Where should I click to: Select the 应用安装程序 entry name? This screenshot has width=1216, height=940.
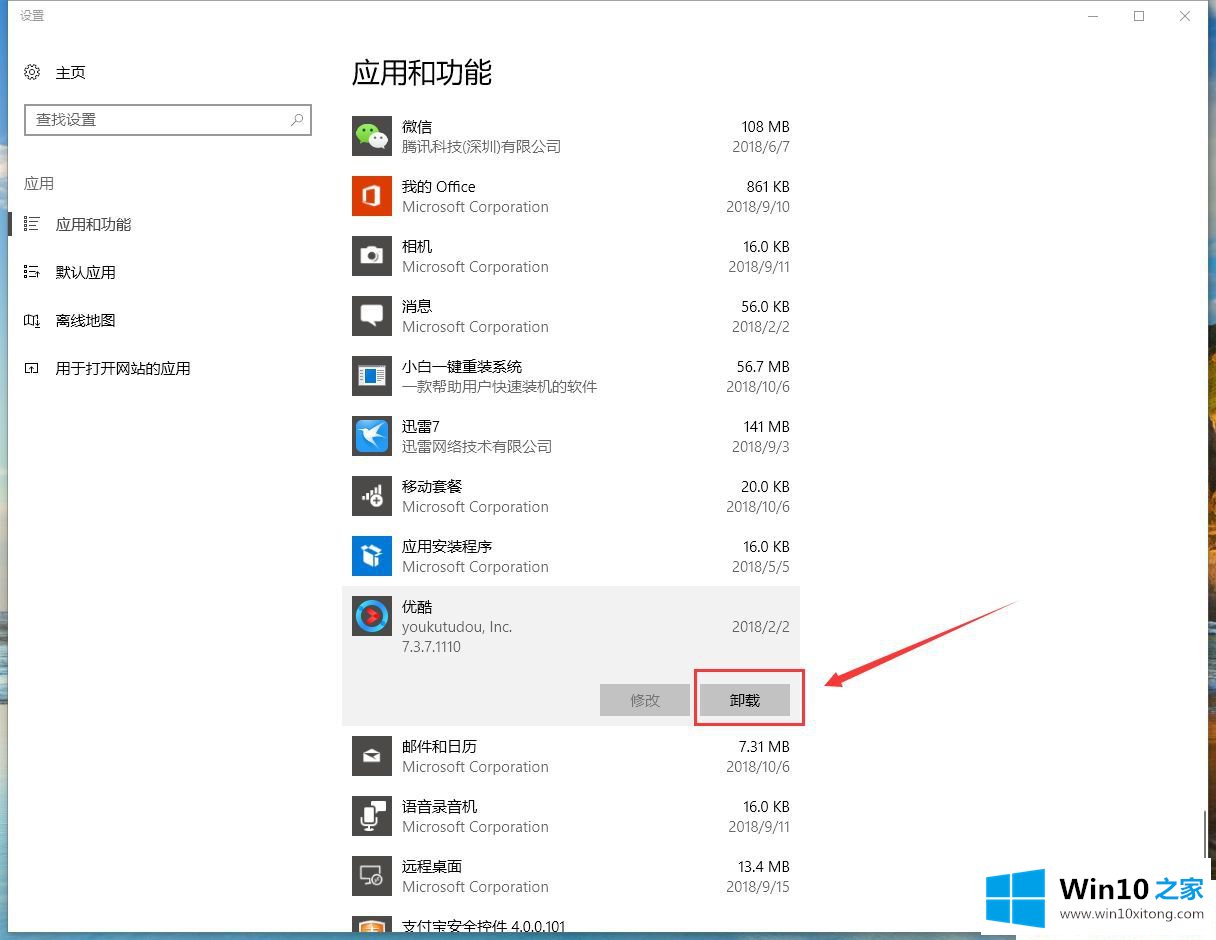pos(447,546)
